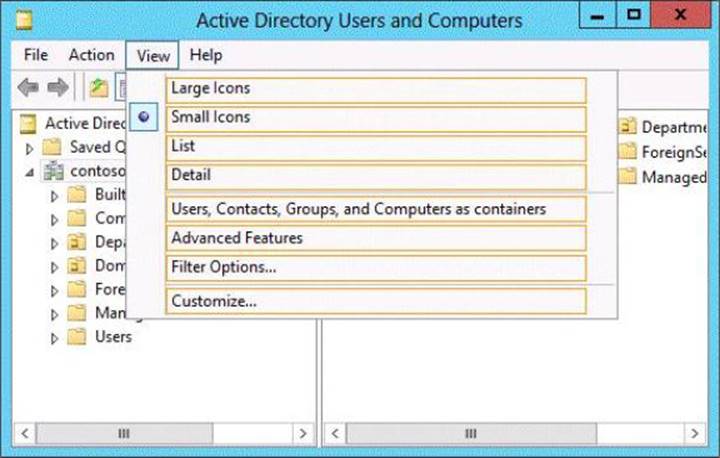Enable Advanced Features in View menu

[237, 238]
